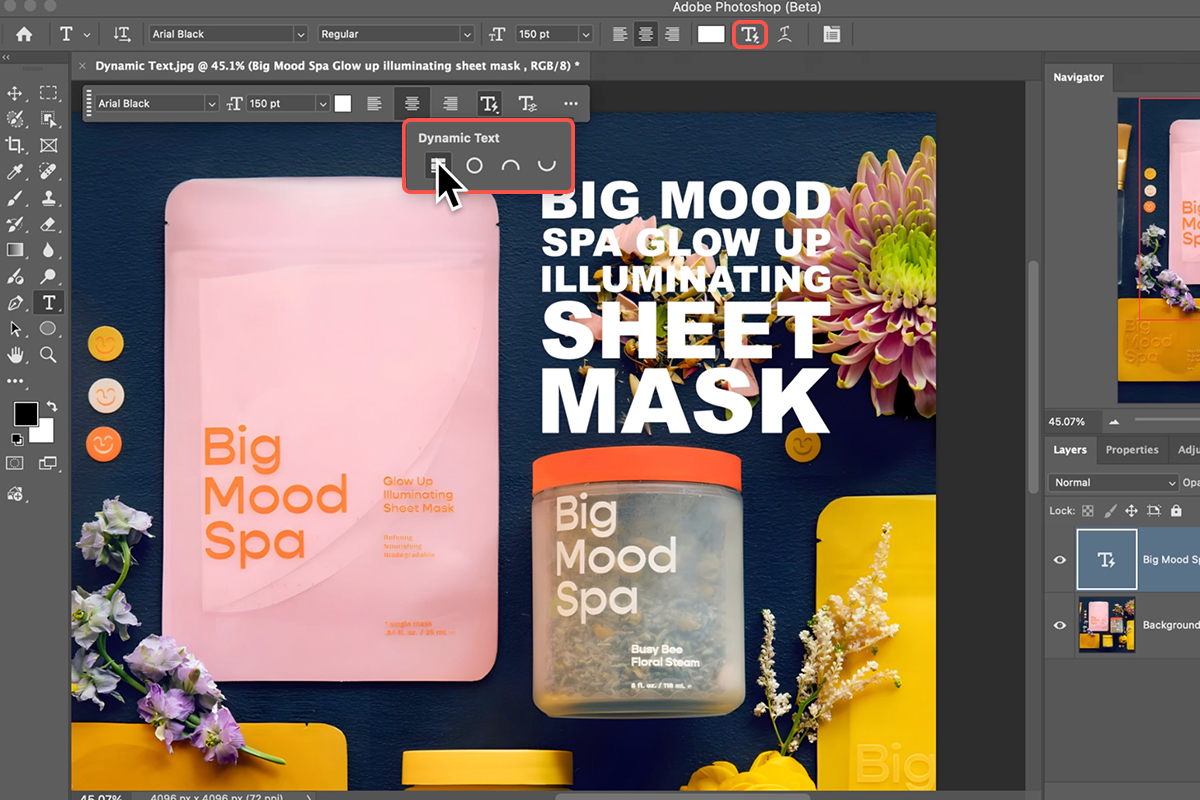Open more options in floating text bar

point(570,103)
